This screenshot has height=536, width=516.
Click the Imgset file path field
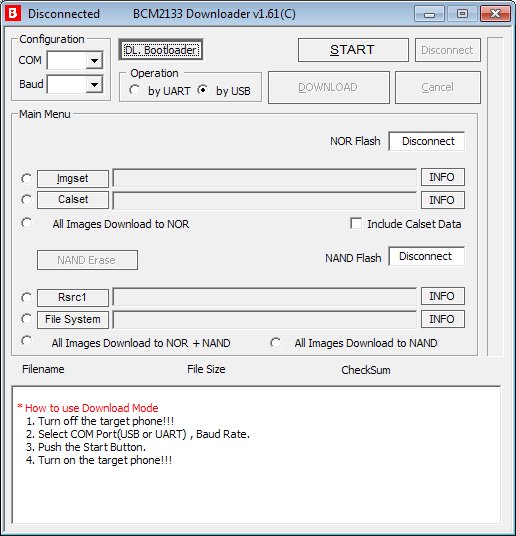point(265,177)
